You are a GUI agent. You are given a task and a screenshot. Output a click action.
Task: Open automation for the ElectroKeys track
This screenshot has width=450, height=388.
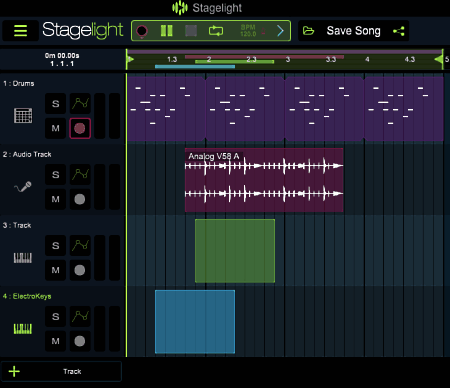tap(80, 317)
